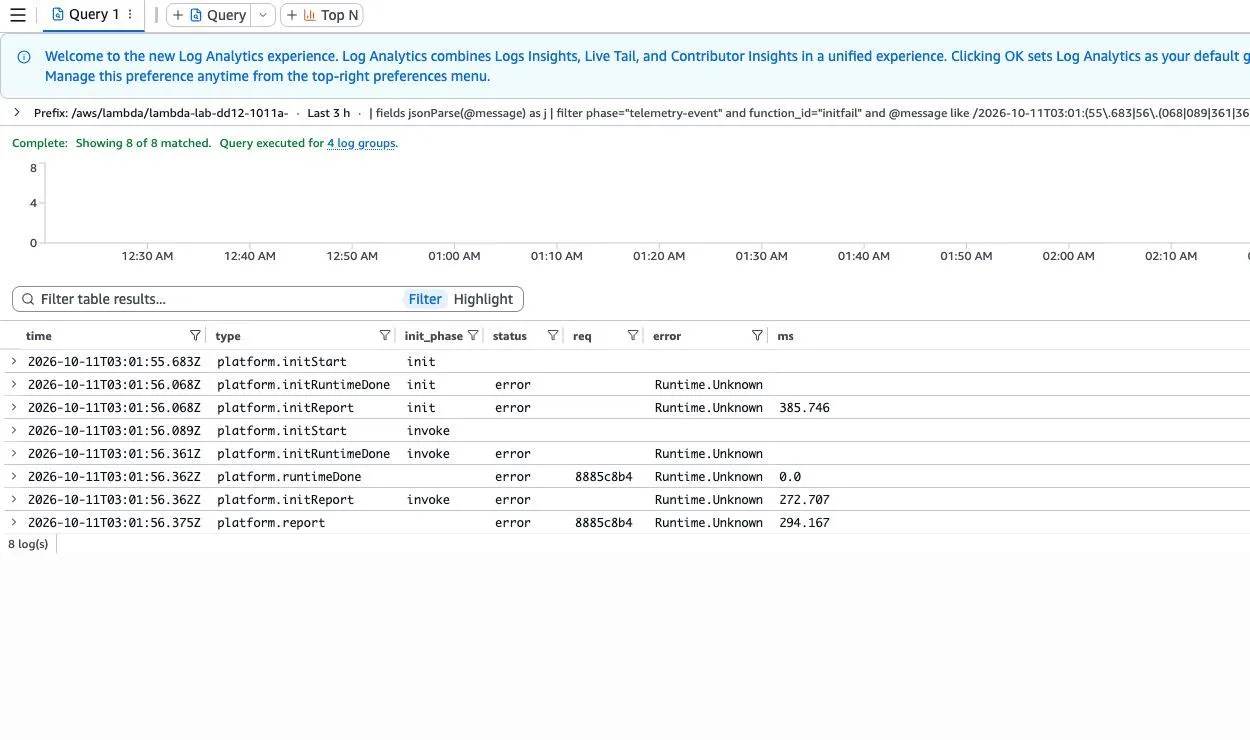Expand row with ms value 385.746
Screen dimensions: 1250x740
pyautogui.click(x=14, y=407)
